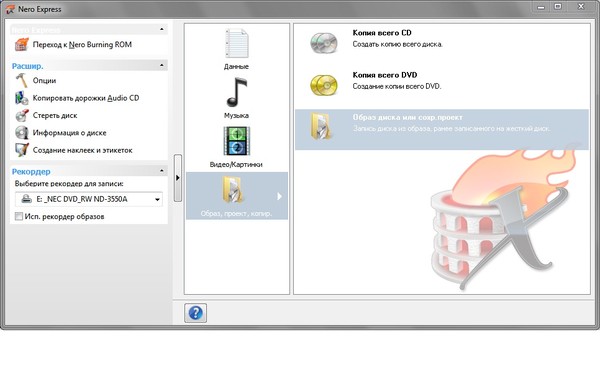The image size is (600, 381).
Task: Open the blue help question mark button
Action: click(196, 313)
